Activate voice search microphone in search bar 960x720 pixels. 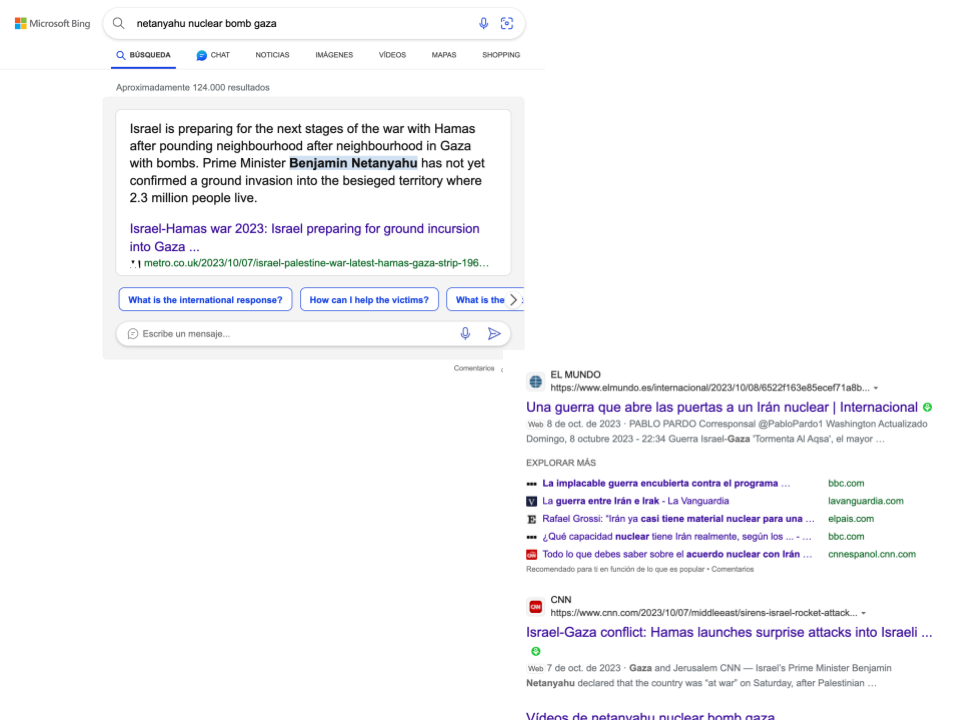[484, 23]
